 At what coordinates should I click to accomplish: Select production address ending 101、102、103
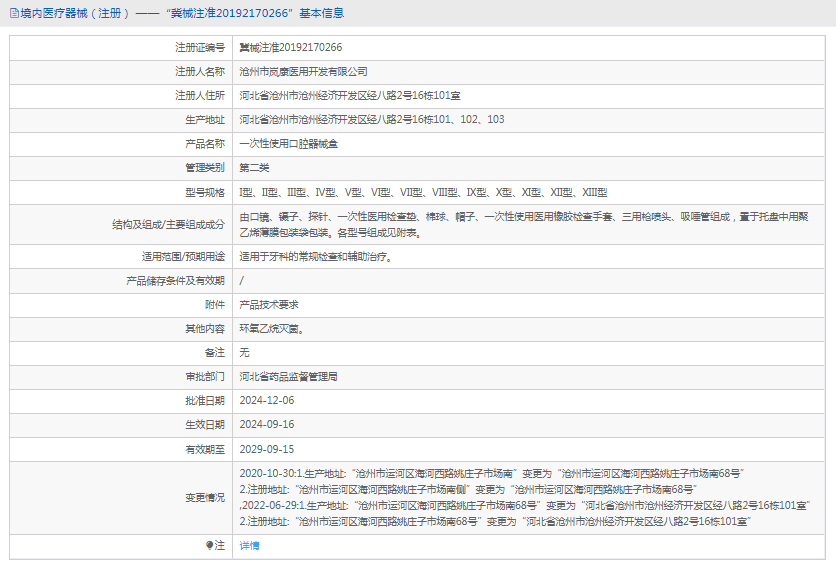pyautogui.click(x=372, y=119)
